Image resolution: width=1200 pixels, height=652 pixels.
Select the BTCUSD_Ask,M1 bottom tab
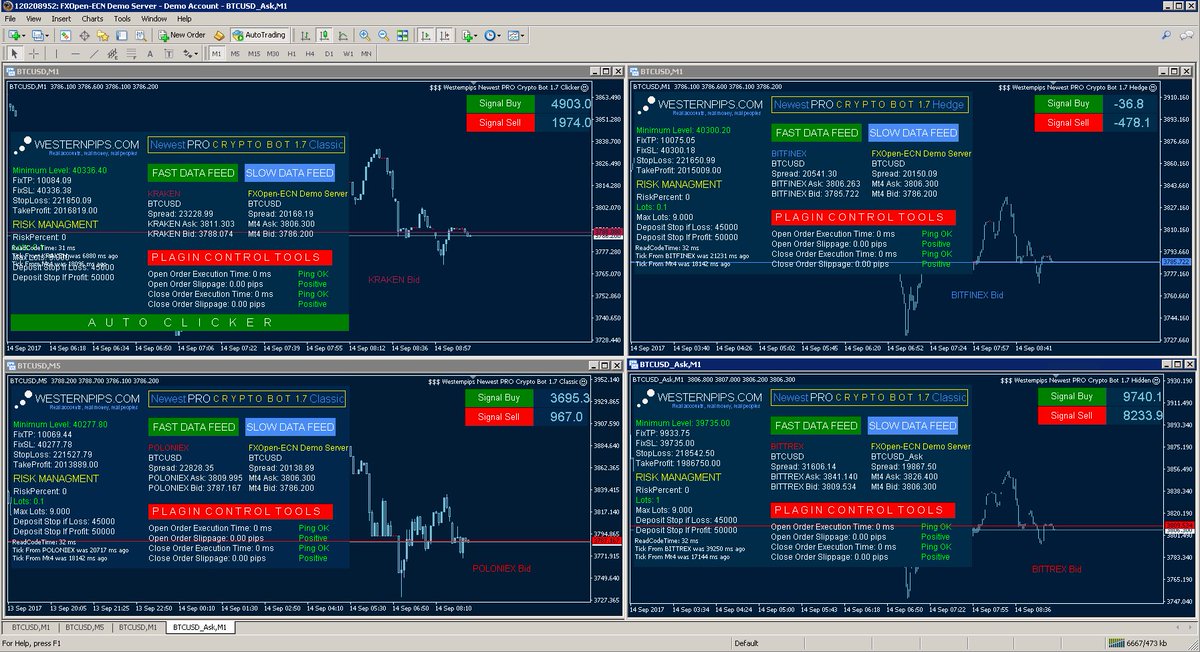[x=198, y=627]
